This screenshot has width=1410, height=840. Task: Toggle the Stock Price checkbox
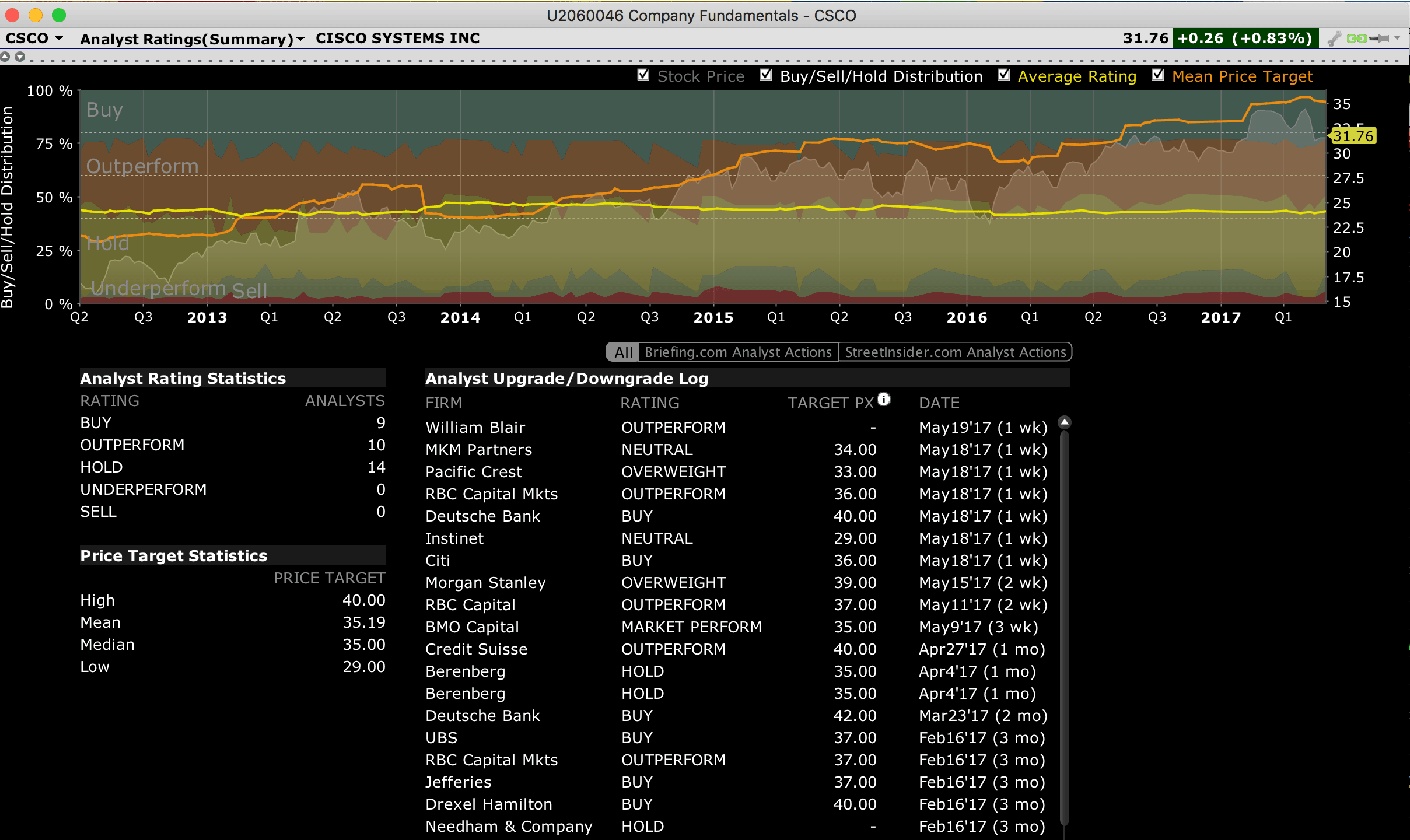[x=643, y=75]
